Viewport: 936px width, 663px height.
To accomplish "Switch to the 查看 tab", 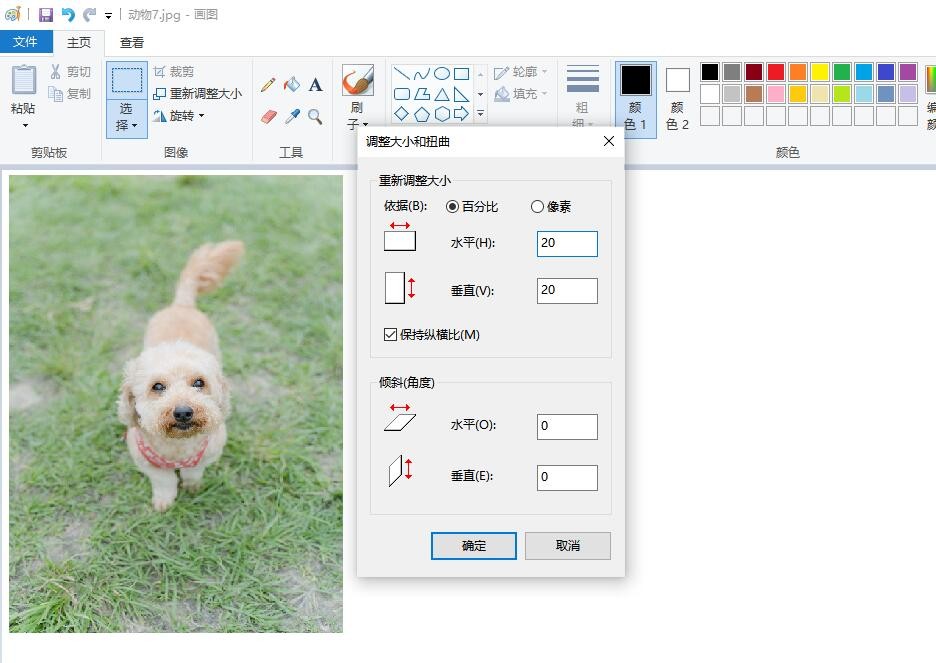I will (132, 42).
